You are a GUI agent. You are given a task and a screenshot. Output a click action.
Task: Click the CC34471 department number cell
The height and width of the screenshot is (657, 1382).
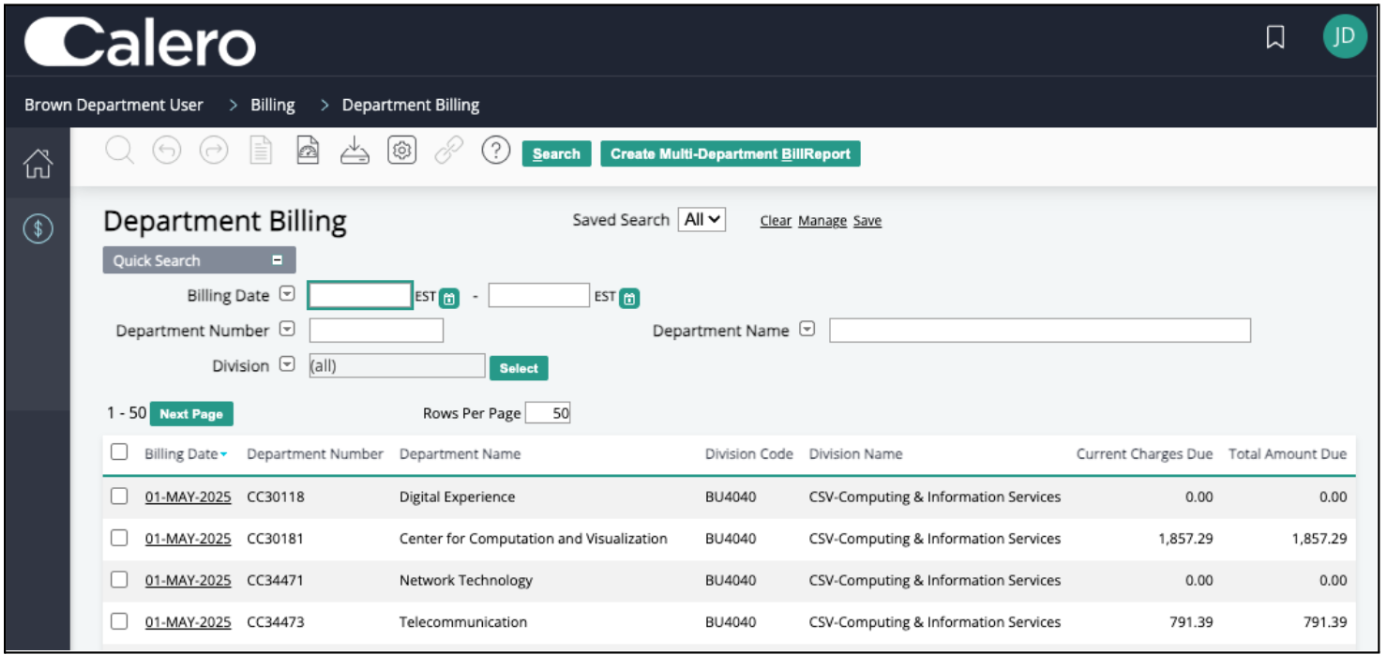[276, 581]
